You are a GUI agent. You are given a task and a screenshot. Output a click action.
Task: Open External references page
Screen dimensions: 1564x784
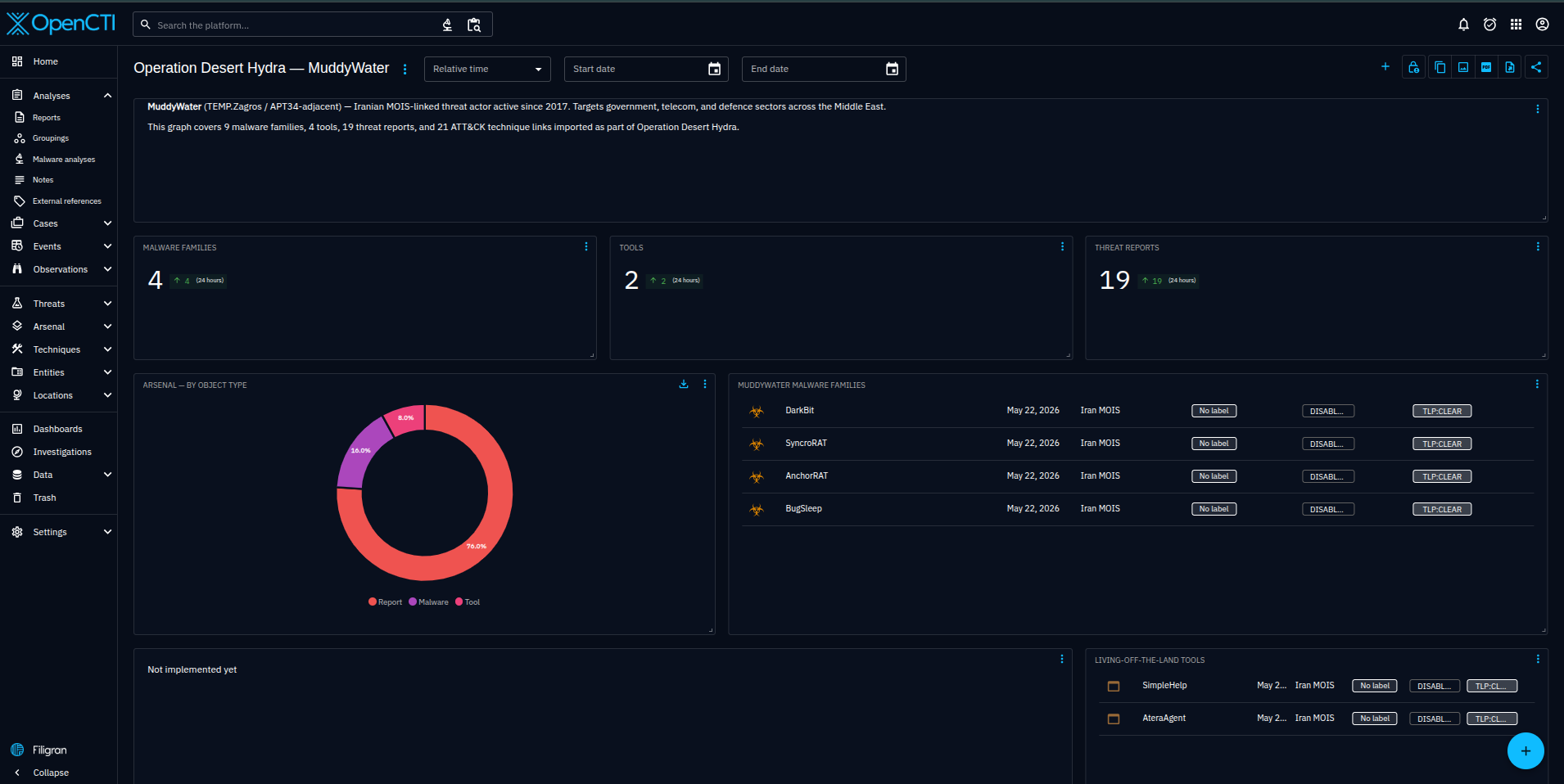click(58, 201)
